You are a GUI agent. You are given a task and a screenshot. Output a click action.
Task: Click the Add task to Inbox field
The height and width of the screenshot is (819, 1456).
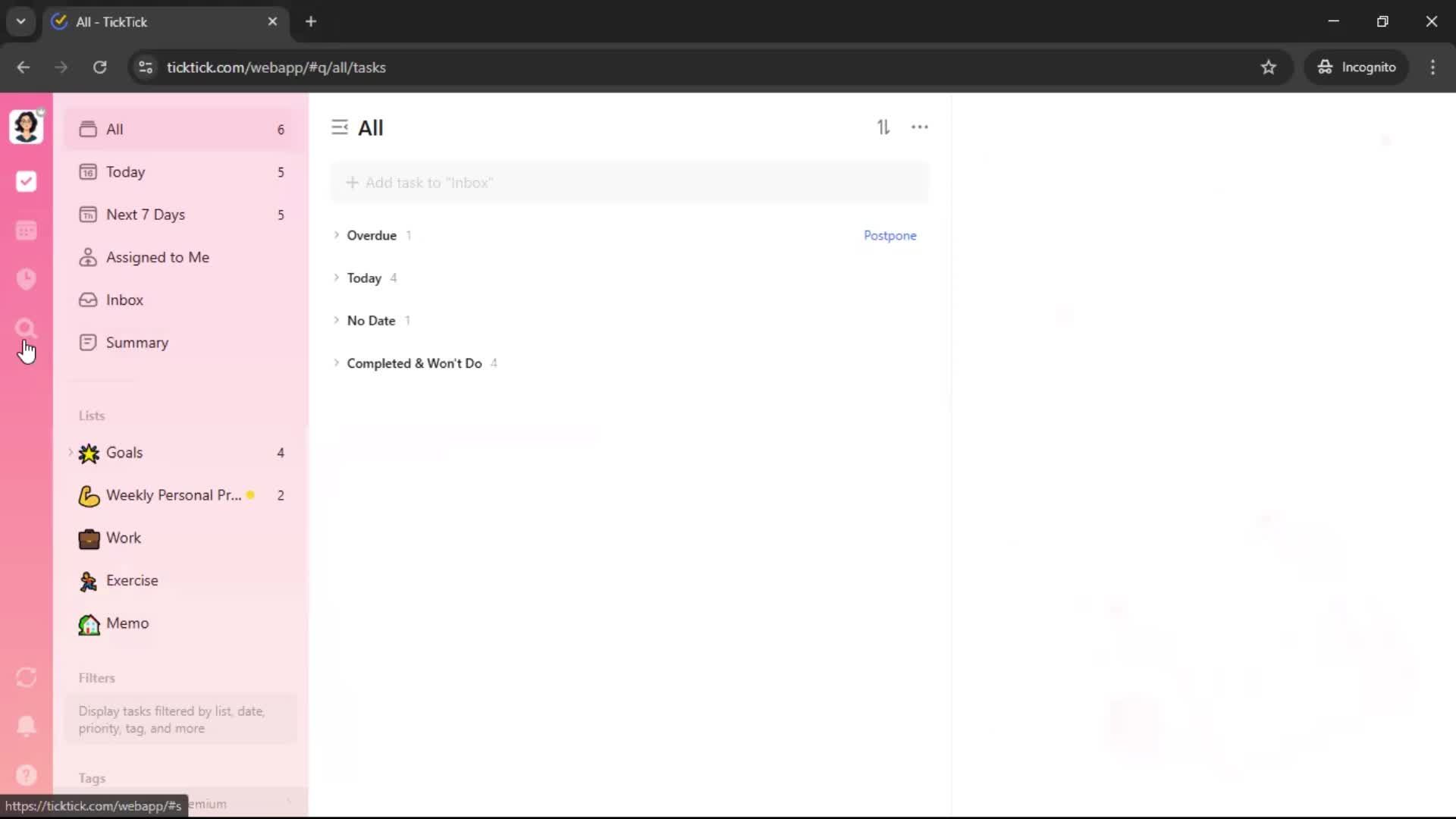629,183
